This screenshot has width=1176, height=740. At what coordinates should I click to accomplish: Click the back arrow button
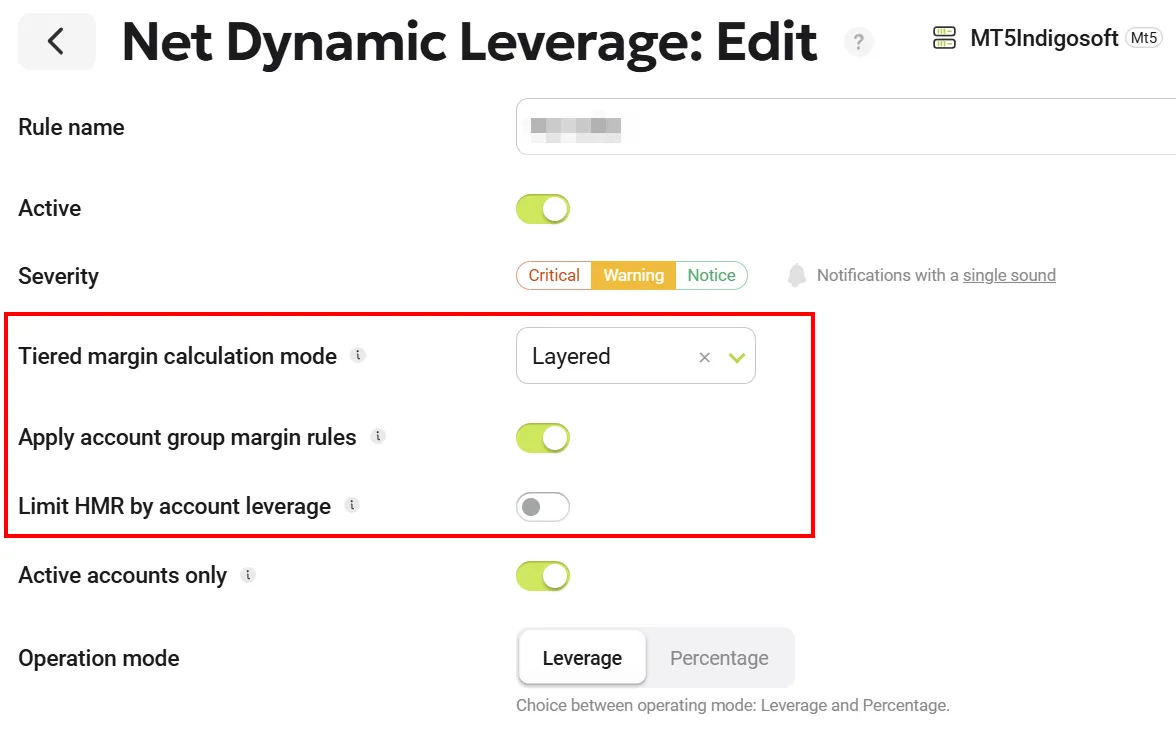(57, 42)
